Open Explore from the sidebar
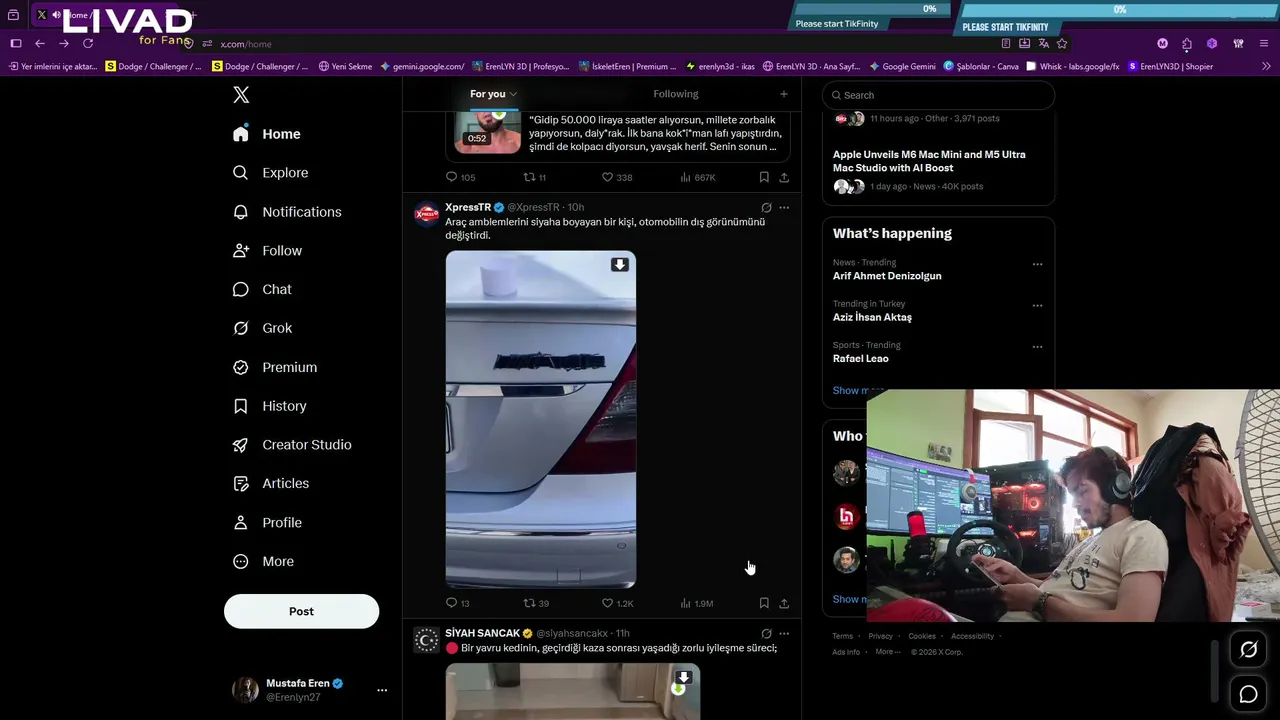 pos(270,173)
